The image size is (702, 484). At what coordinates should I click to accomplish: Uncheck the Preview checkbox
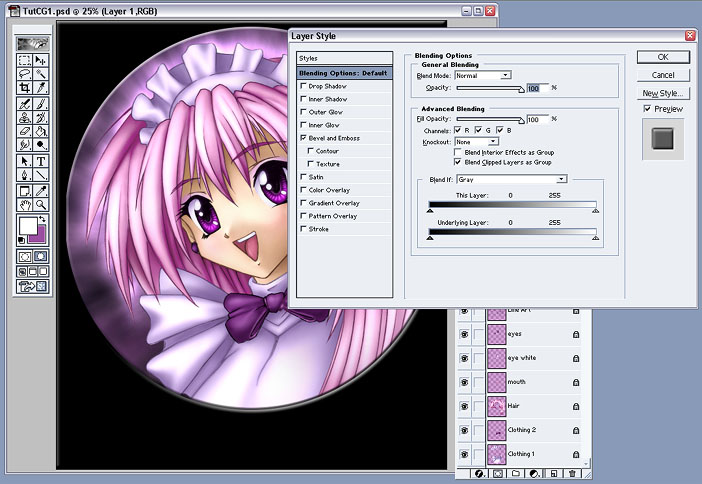pyautogui.click(x=647, y=108)
